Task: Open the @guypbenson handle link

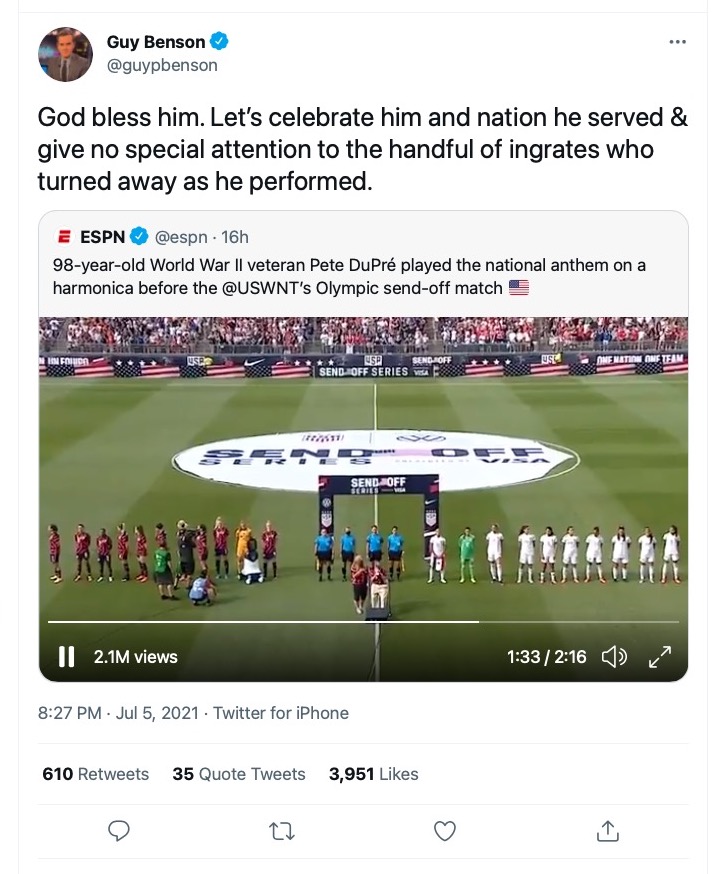Action: 162,65
